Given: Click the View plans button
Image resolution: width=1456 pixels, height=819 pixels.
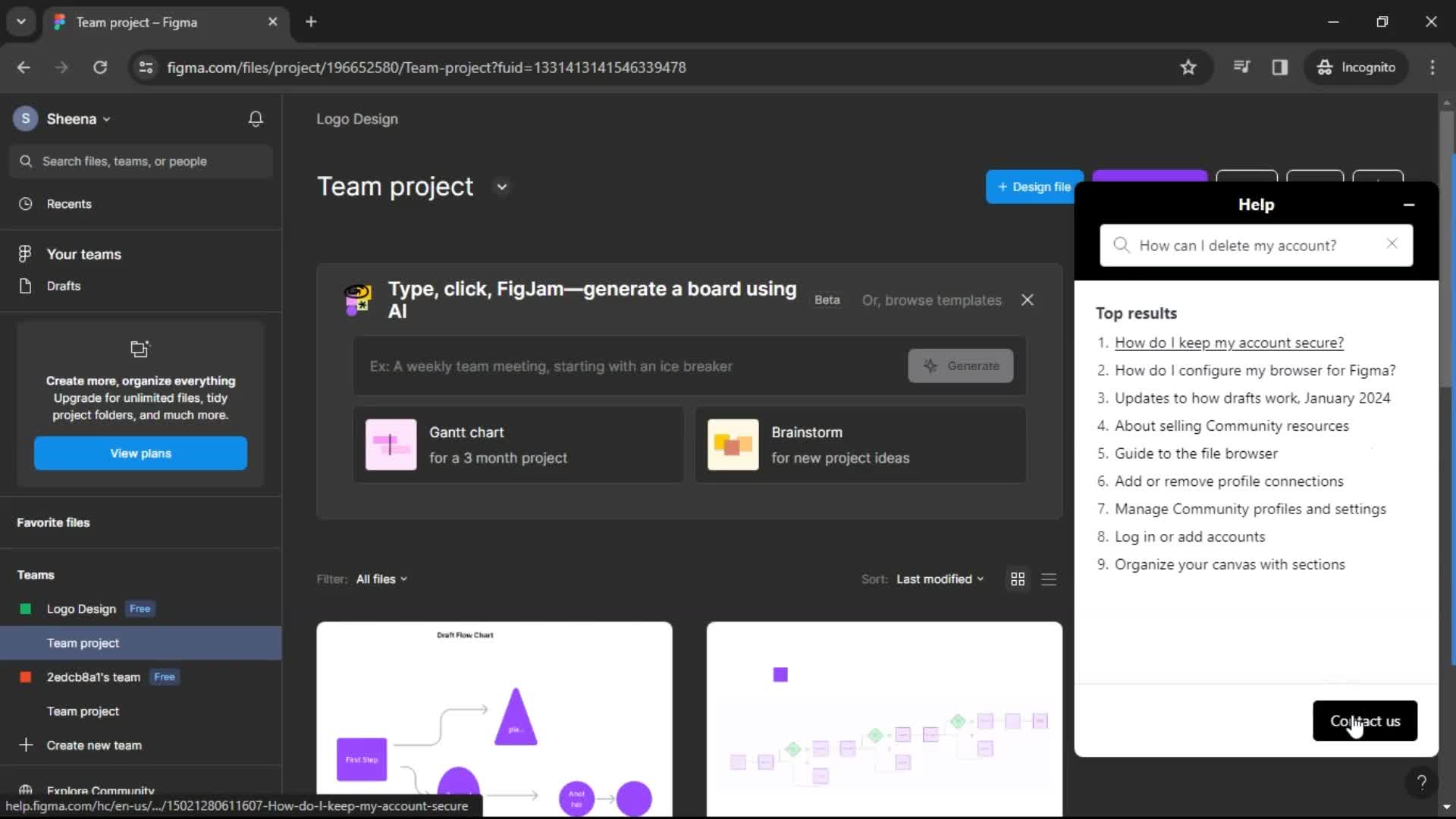Looking at the screenshot, I should 140,453.
